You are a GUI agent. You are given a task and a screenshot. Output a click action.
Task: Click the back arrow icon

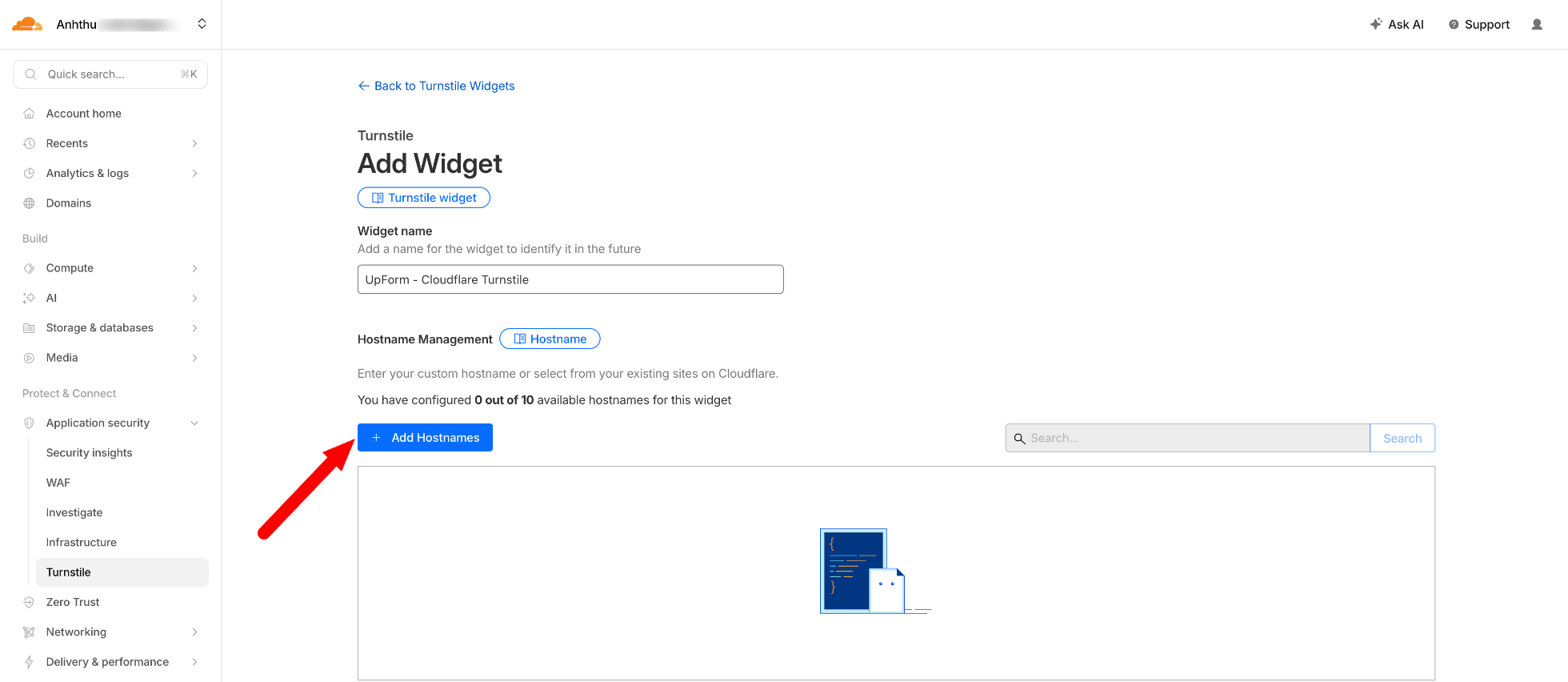click(364, 86)
